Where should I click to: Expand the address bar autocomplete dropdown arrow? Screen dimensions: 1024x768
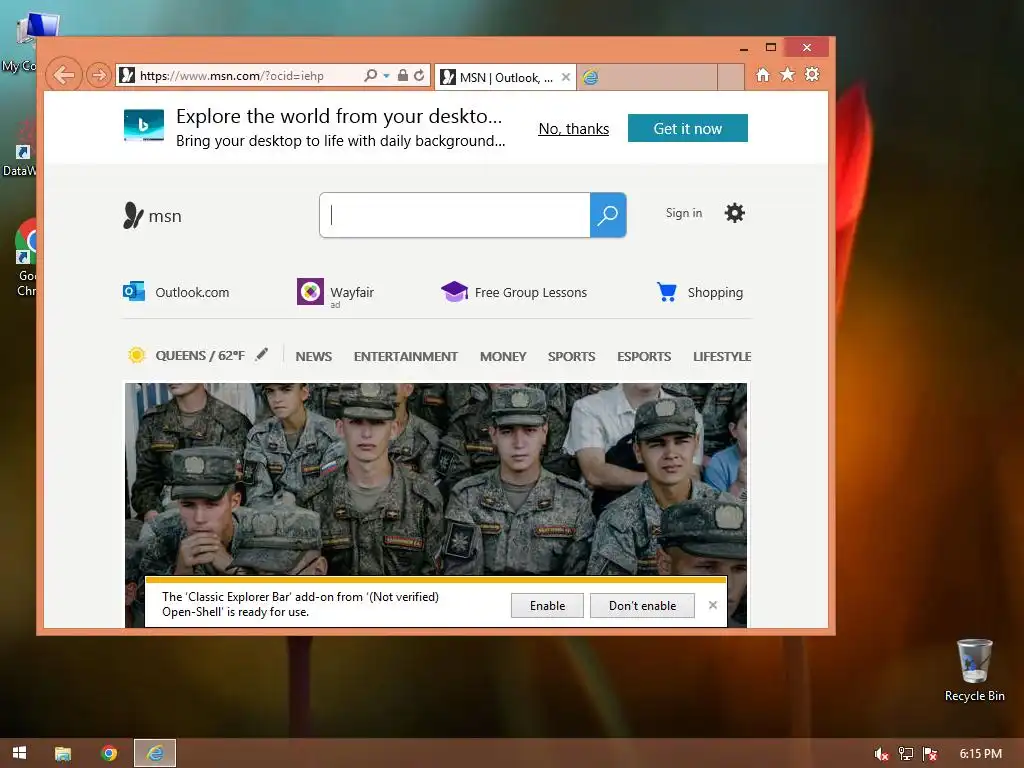(x=387, y=76)
